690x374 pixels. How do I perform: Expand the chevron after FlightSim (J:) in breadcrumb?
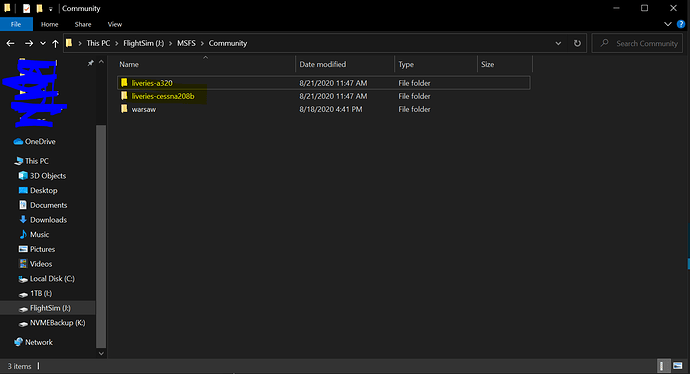(x=170, y=44)
